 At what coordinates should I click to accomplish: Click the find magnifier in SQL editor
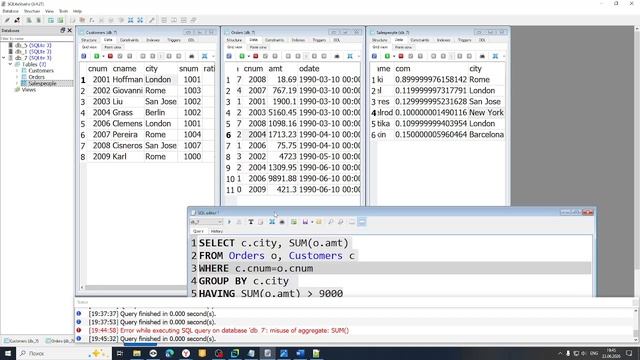tap(330, 222)
